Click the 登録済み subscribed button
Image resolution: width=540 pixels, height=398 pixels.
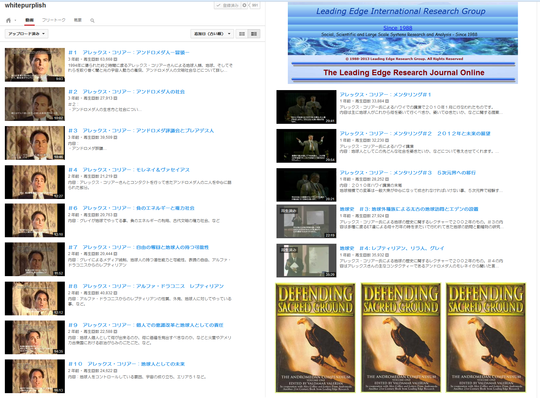coord(228,5)
